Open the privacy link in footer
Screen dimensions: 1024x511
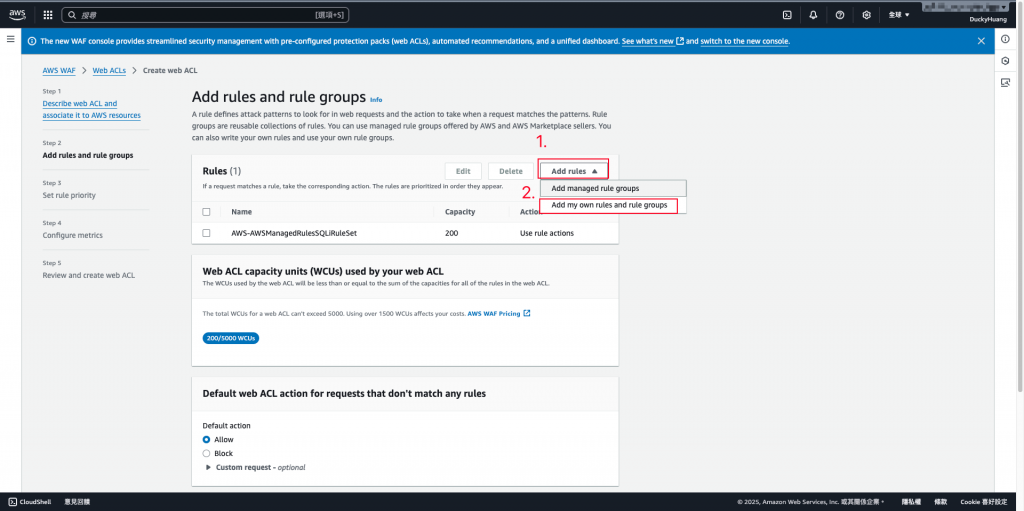coord(911,502)
